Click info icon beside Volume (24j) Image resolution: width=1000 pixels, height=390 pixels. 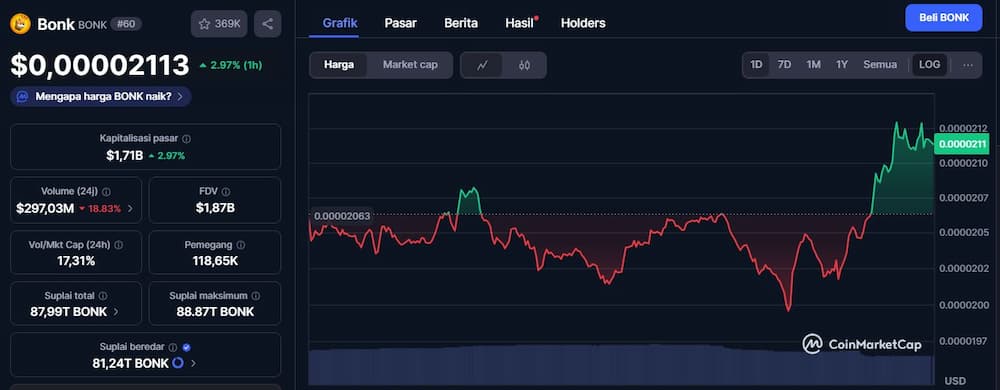point(107,191)
